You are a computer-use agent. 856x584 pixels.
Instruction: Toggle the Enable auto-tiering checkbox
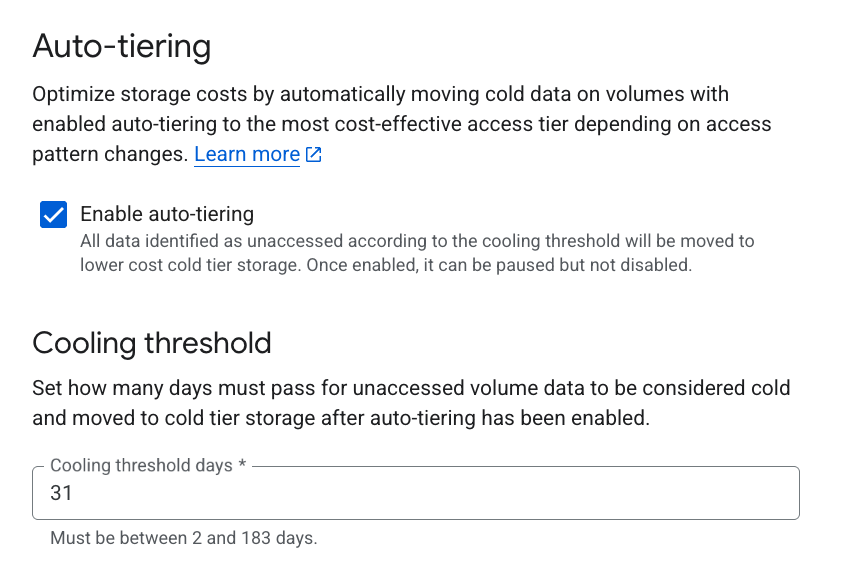coord(54,214)
